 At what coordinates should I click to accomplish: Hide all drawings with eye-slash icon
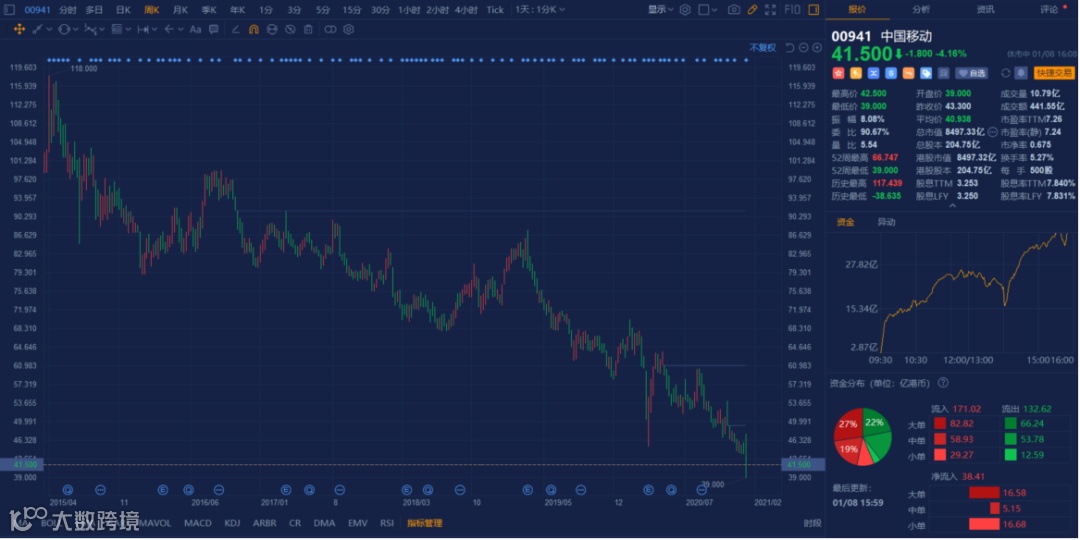pos(290,30)
